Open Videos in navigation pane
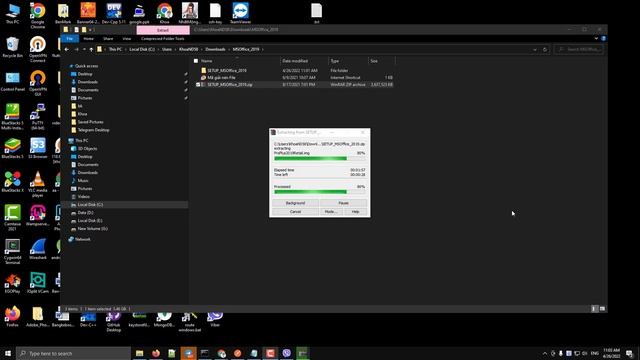 83,197
